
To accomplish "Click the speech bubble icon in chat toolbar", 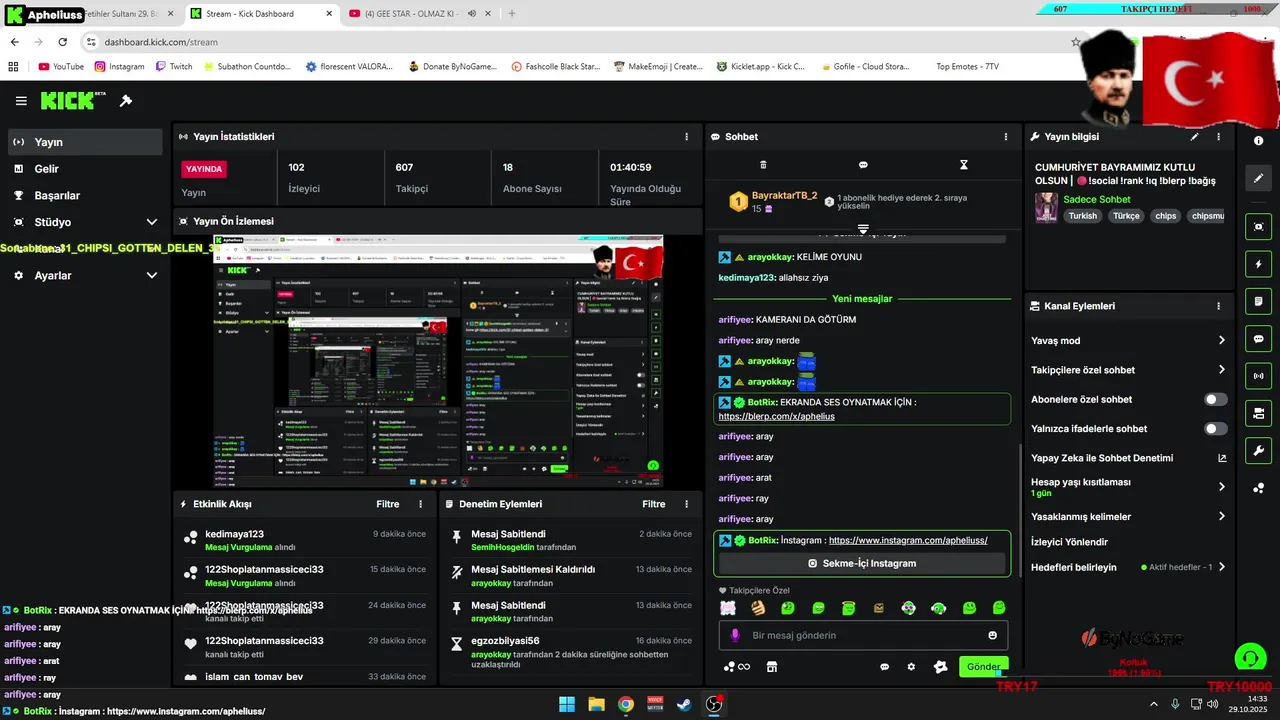I will 863,165.
